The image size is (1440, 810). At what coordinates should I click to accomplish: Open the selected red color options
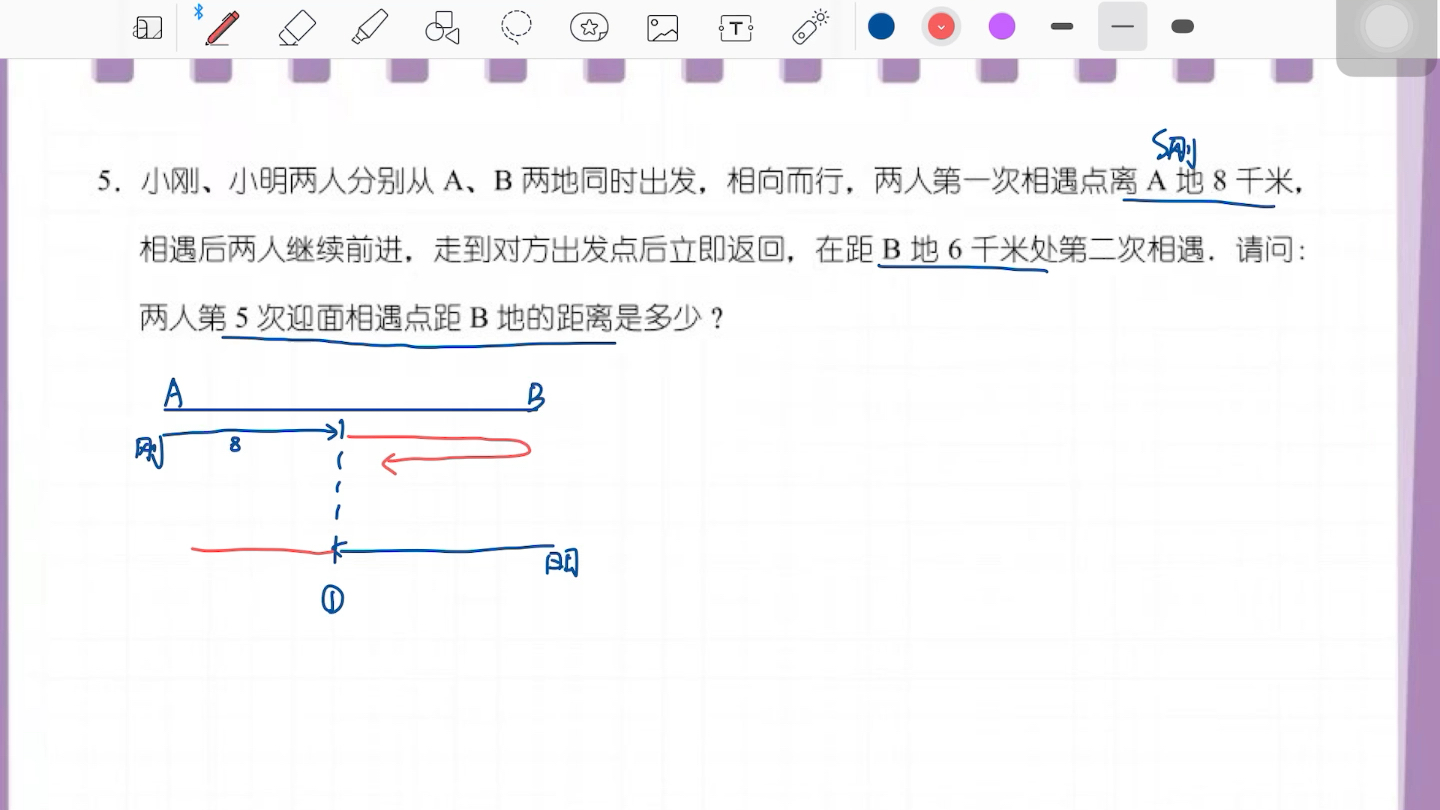point(941,27)
